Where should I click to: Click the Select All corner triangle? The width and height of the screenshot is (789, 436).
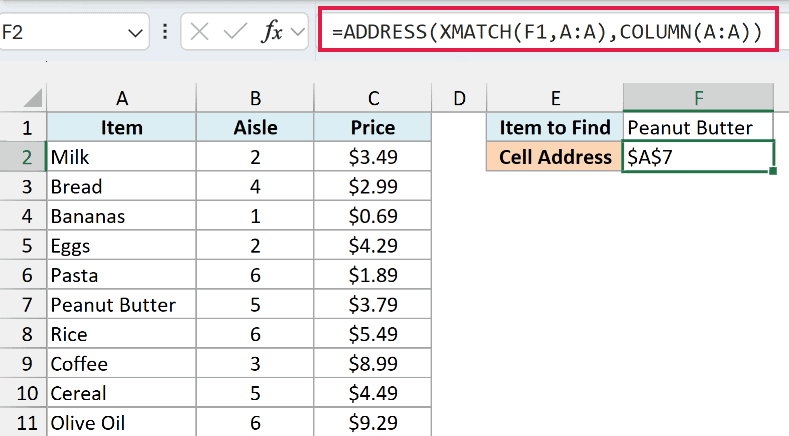pyautogui.click(x=32, y=98)
